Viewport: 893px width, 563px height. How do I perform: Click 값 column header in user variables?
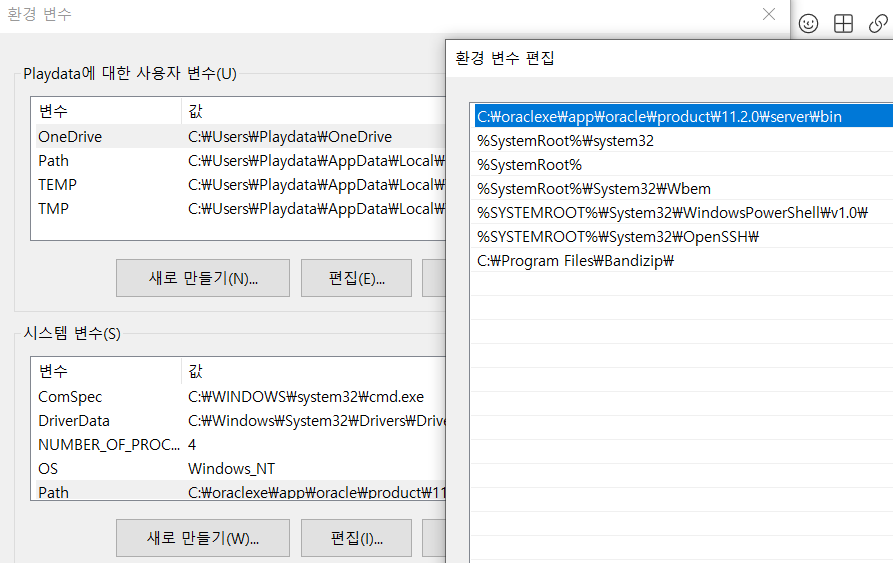[313, 111]
